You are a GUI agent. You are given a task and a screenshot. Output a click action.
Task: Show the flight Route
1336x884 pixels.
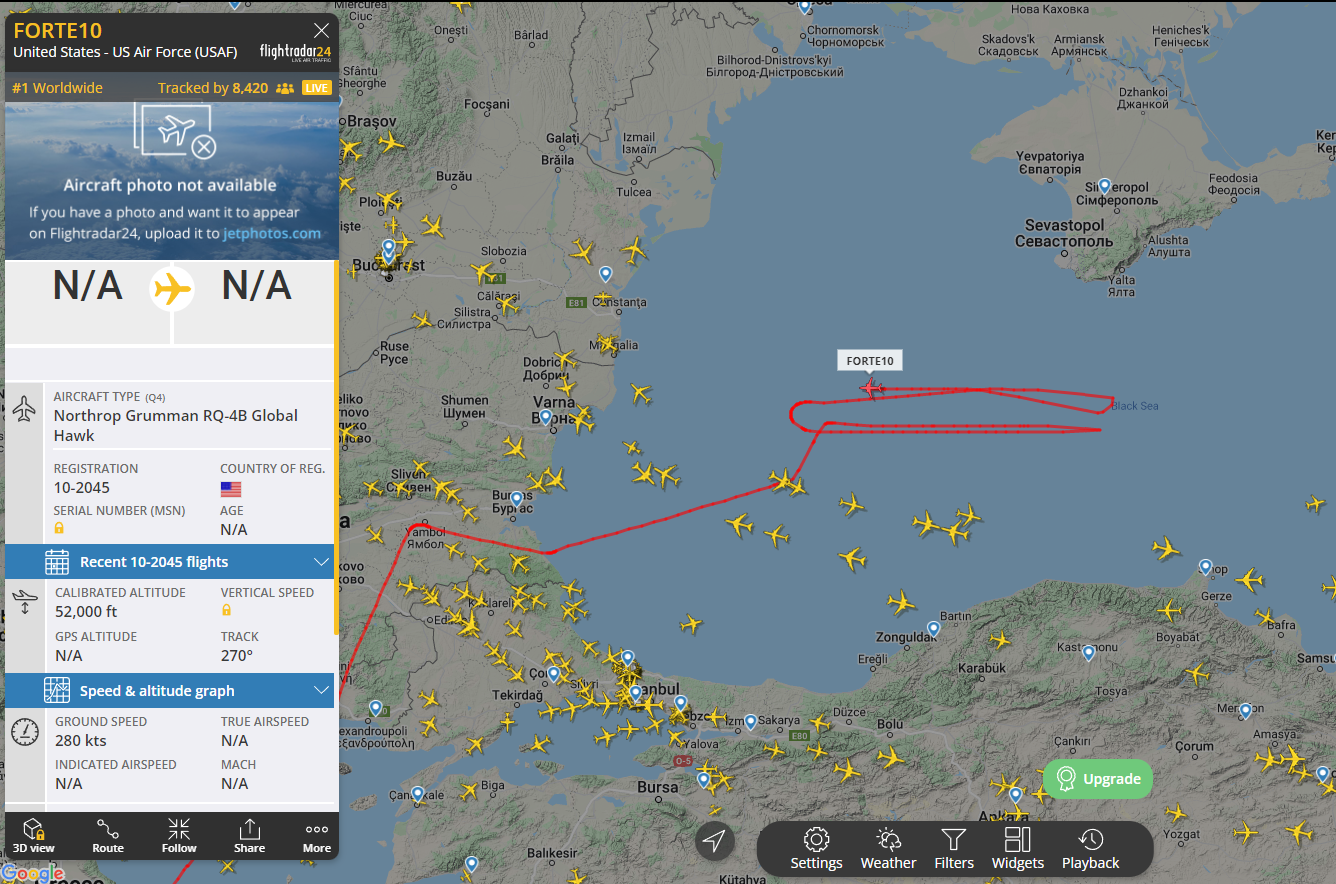click(x=108, y=835)
